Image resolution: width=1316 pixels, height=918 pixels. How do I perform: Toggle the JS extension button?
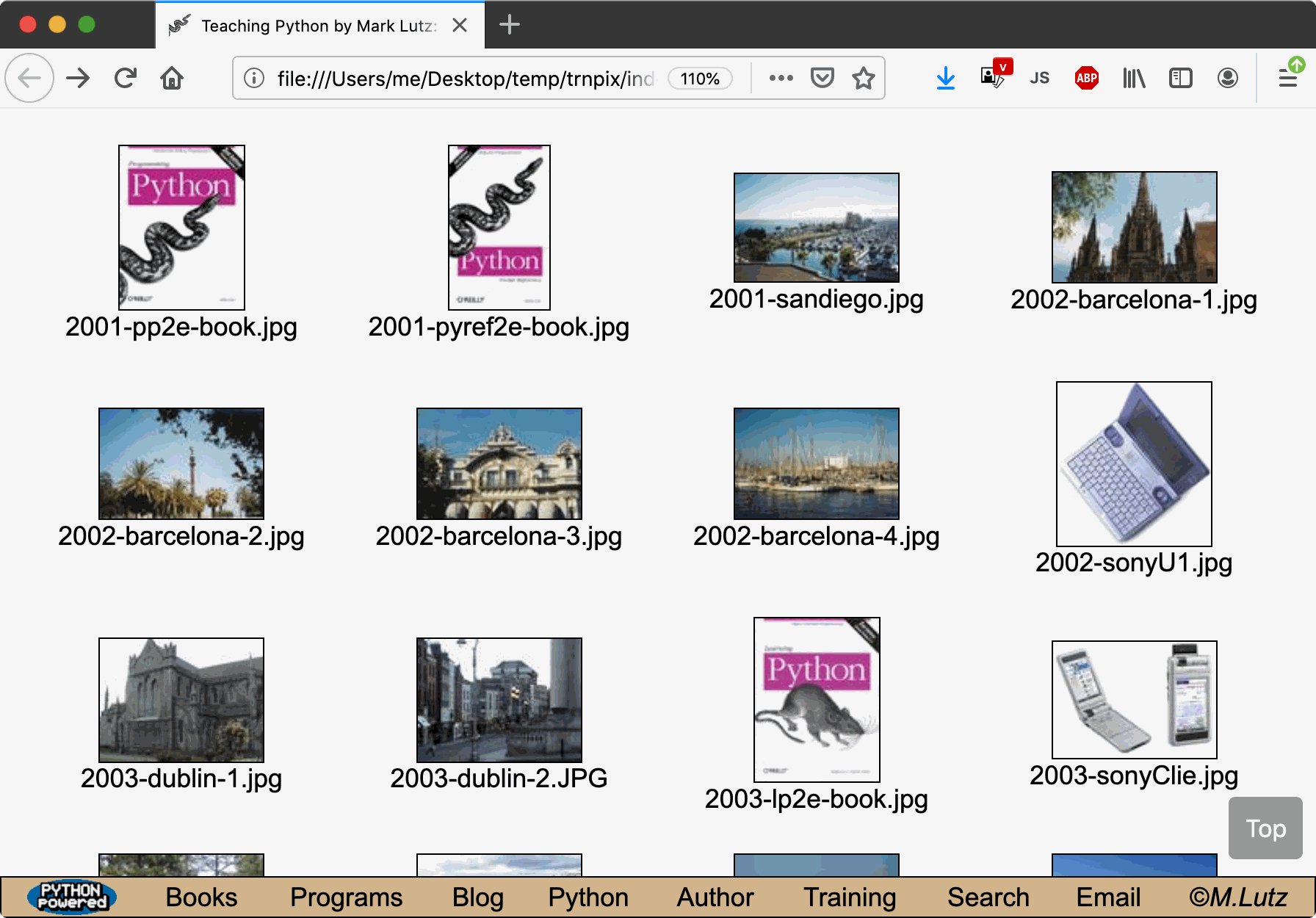(x=1039, y=78)
